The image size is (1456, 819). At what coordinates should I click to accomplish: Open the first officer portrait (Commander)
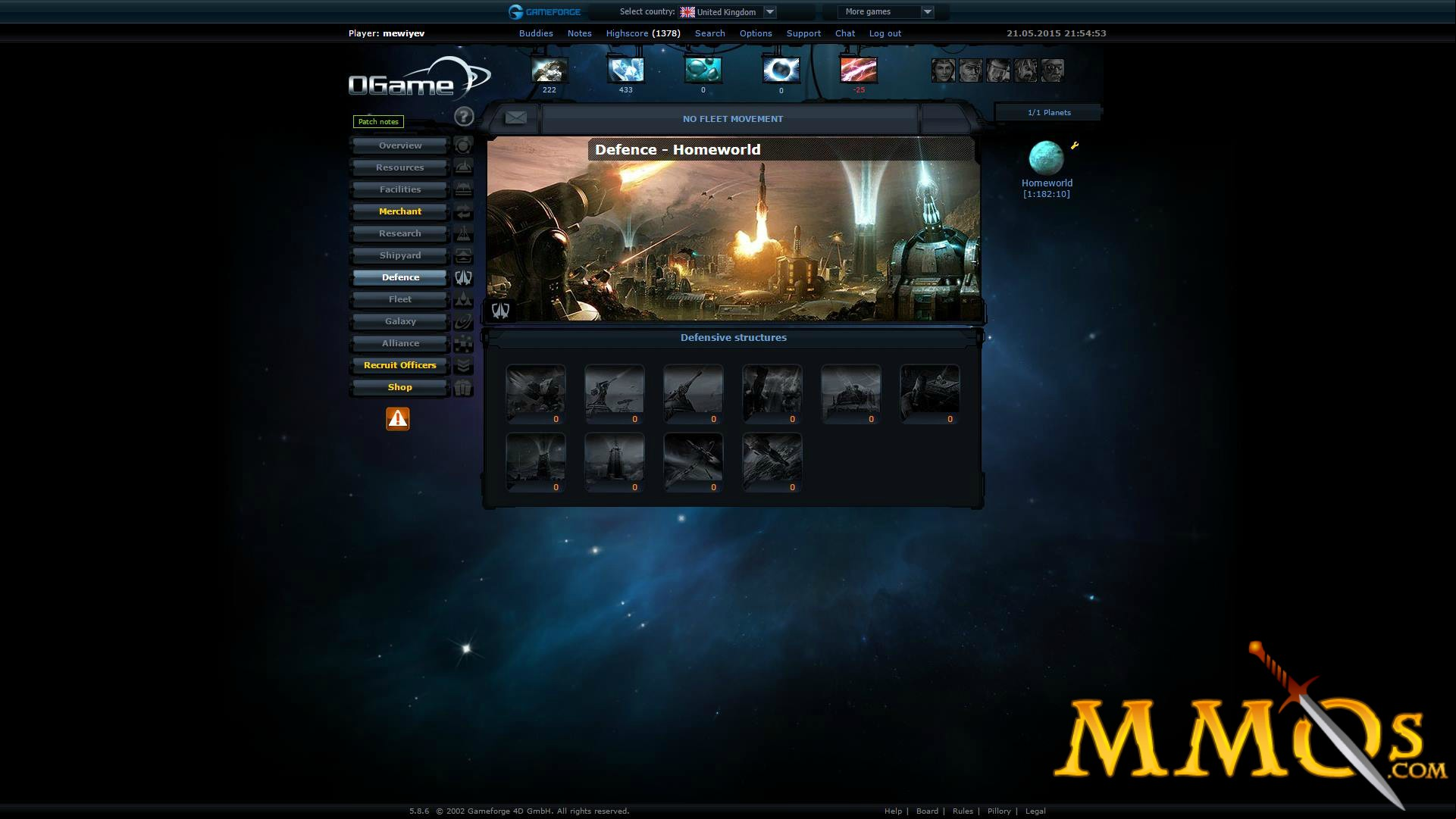coord(944,70)
